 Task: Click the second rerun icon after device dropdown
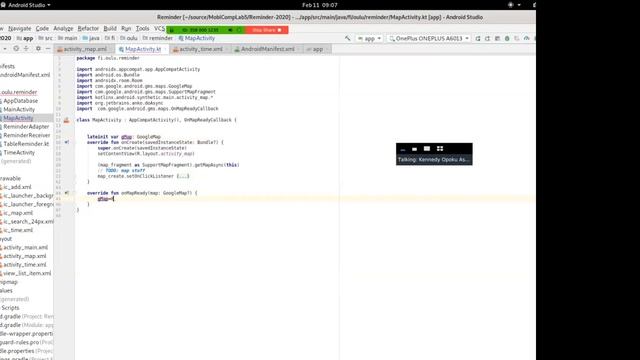click(487, 38)
